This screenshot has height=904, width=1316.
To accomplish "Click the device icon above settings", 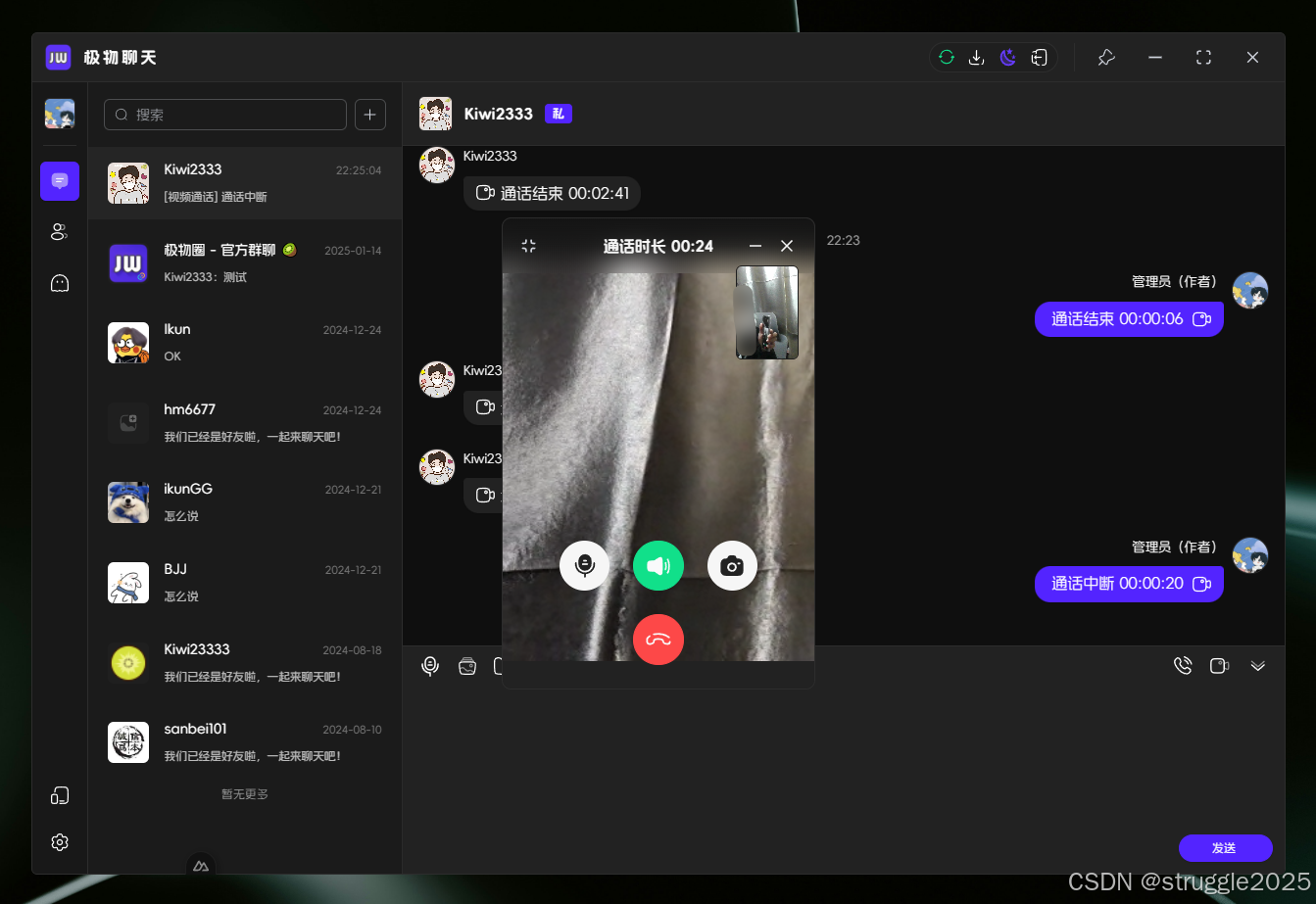I will point(60,795).
